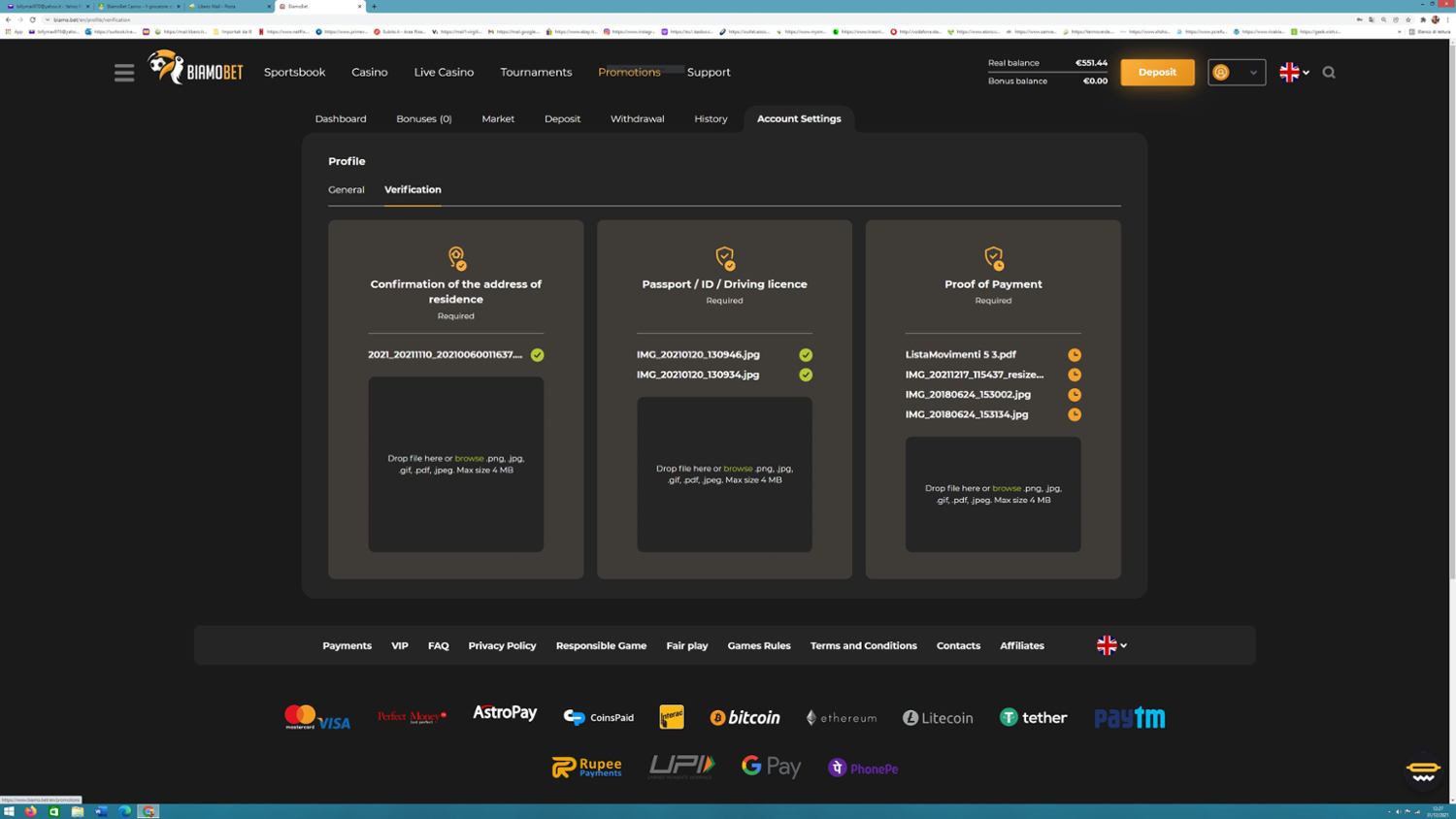Click the Proof of Payment shield icon
This screenshot has width=1456, height=819.
(993, 257)
